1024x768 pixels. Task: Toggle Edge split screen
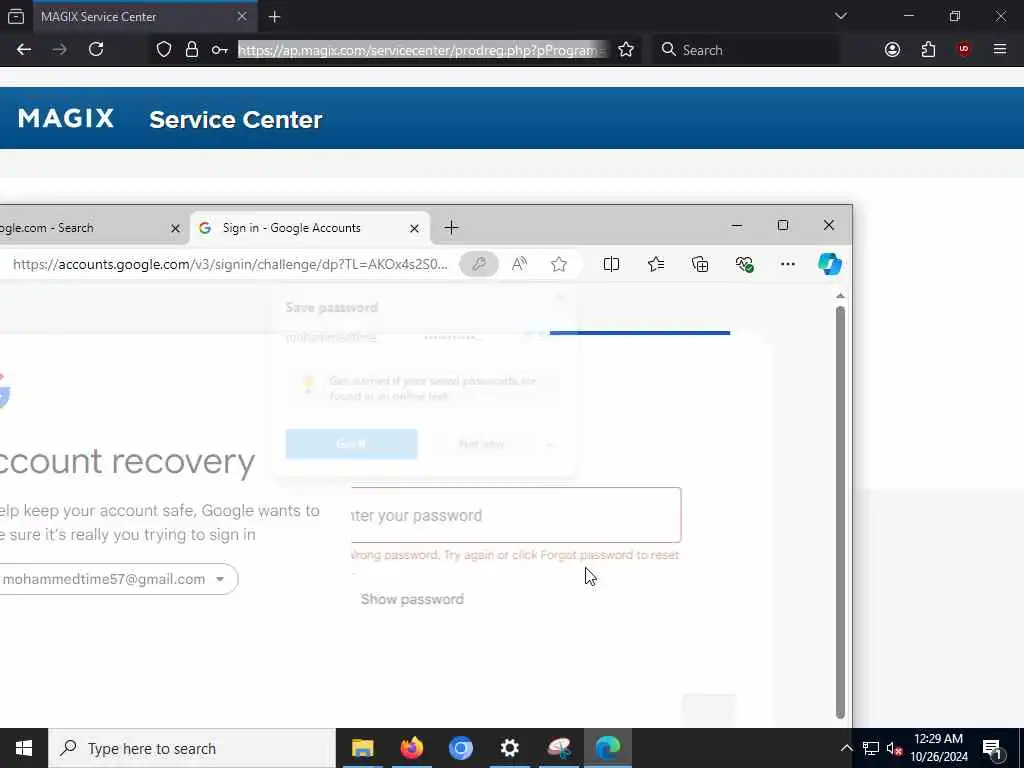(611, 264)
